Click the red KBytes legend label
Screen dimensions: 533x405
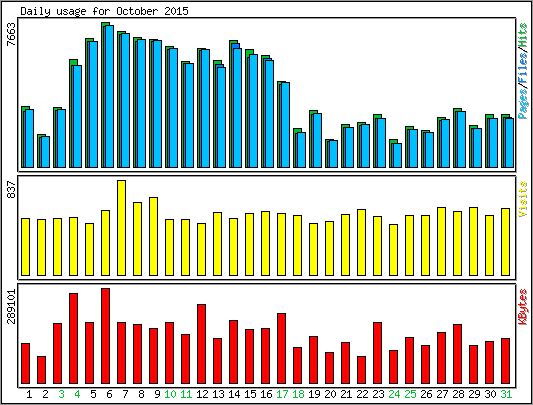[x=523, y=307]
